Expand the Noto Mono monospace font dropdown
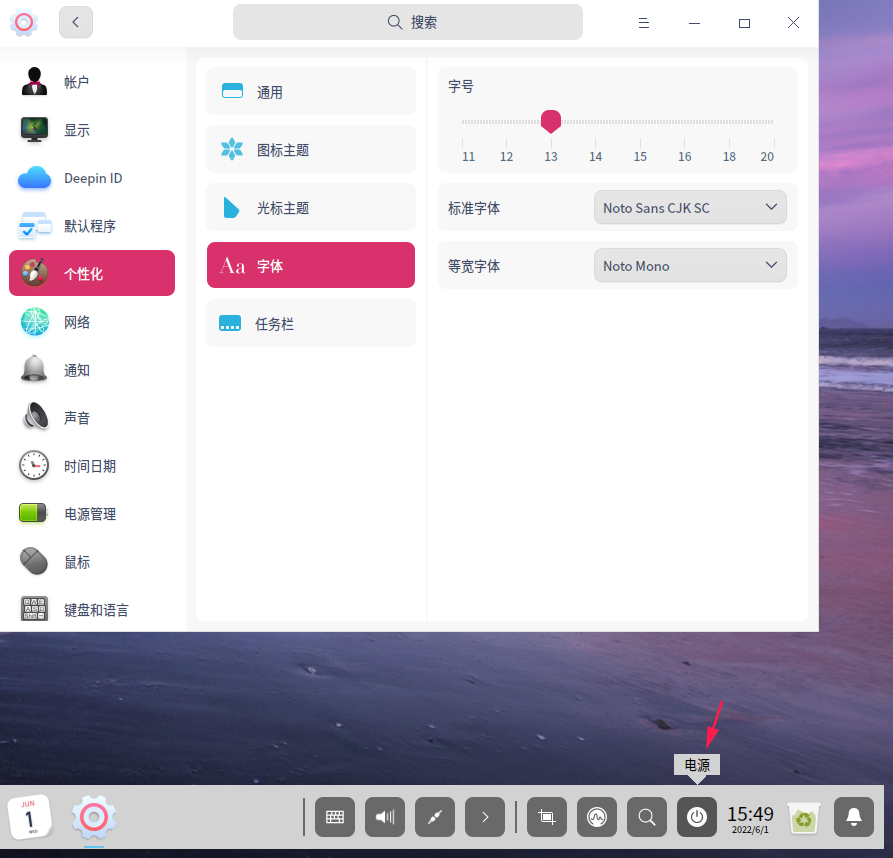This screenshot has height=858, width=893. 690,265
